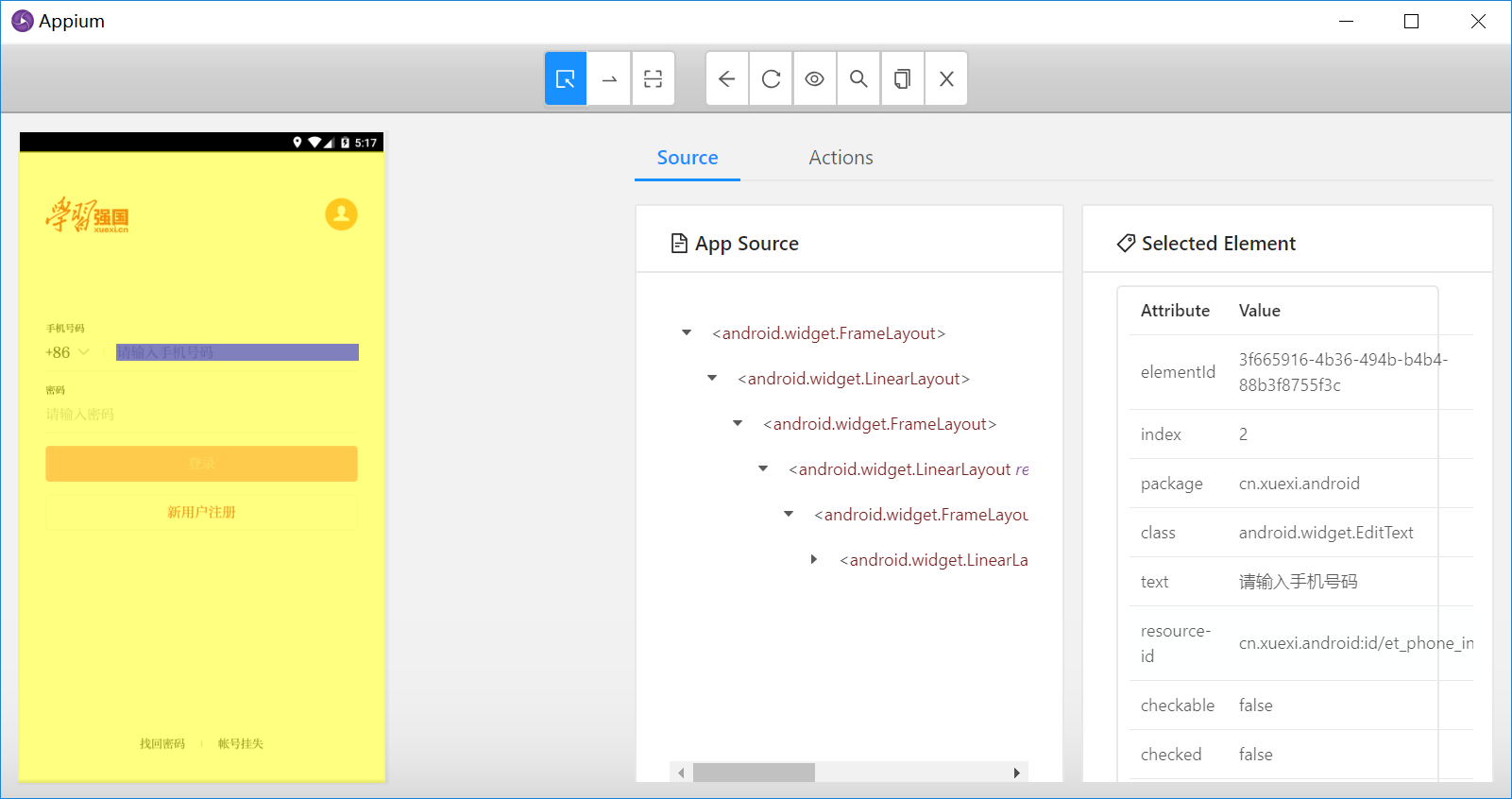Collapse the deepest FrameLayout tree node
The width and height of the screenshot is (1512, 799).
pyautogui.click(x=789, y=514)
